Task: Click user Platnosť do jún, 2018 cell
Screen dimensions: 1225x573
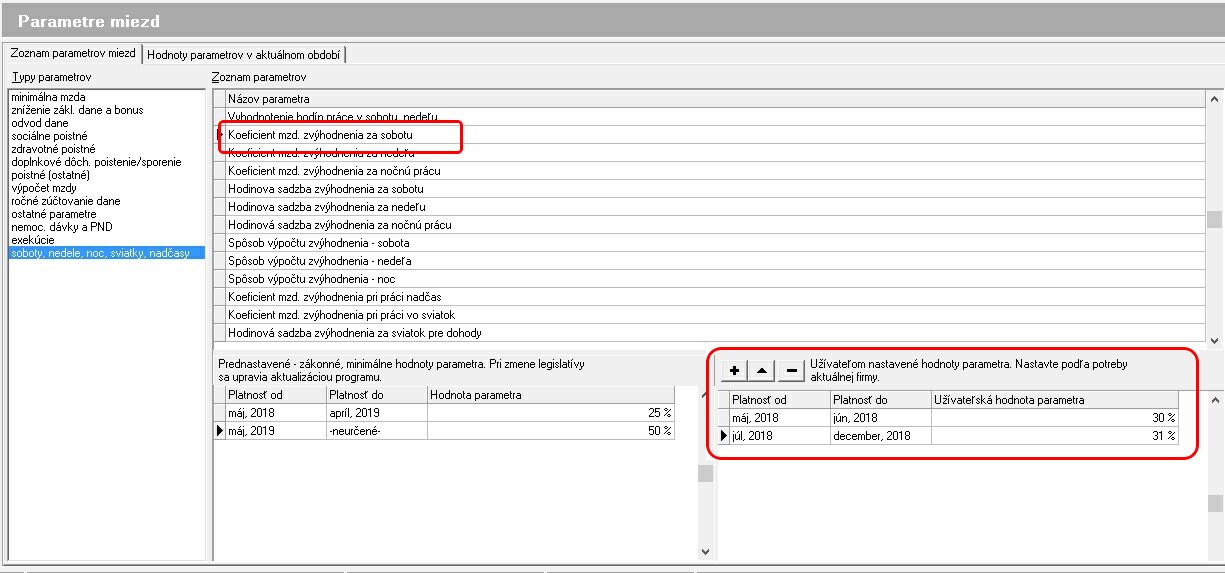Action: point(880,418)
